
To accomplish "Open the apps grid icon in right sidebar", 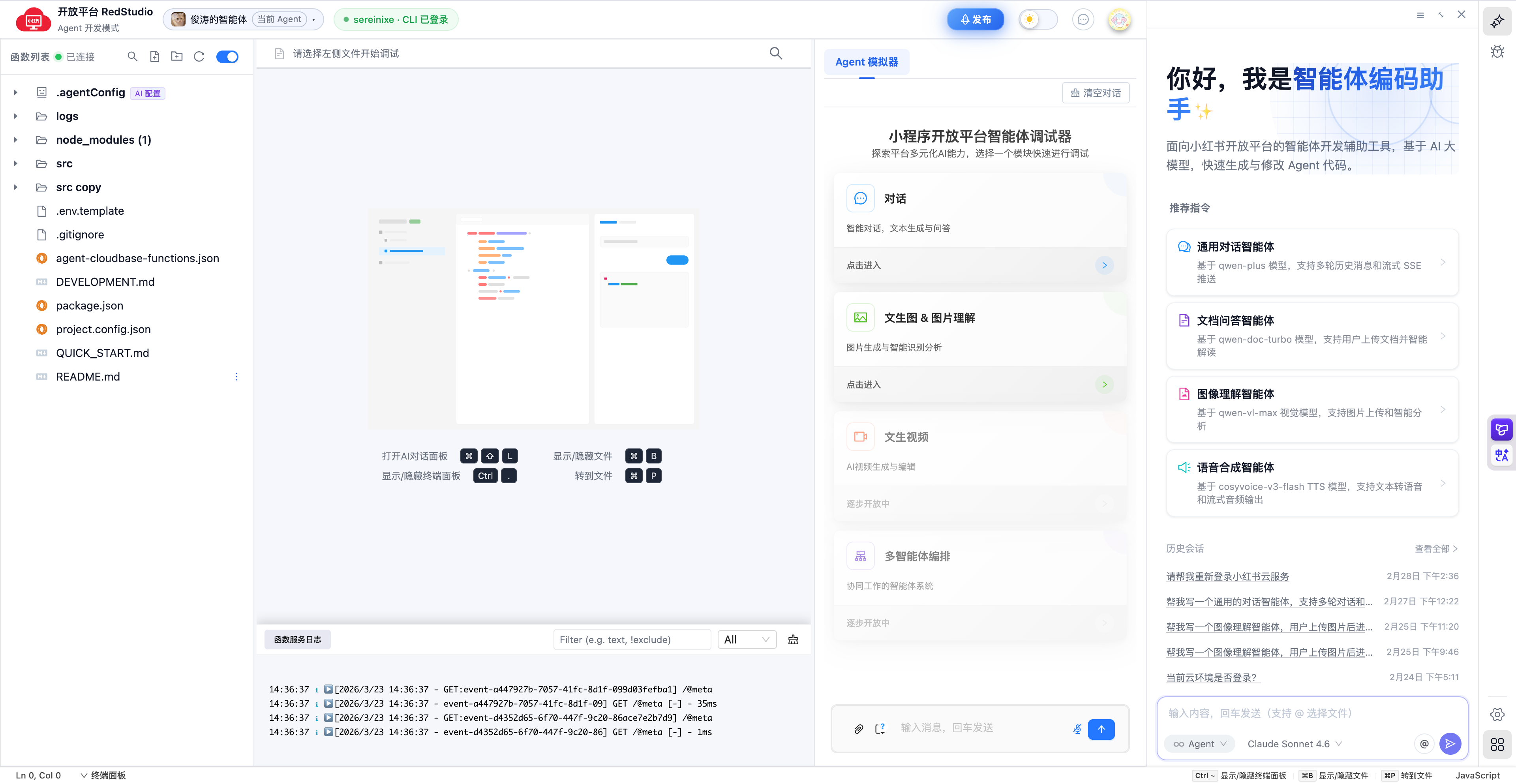I will tap(1497, 745).
